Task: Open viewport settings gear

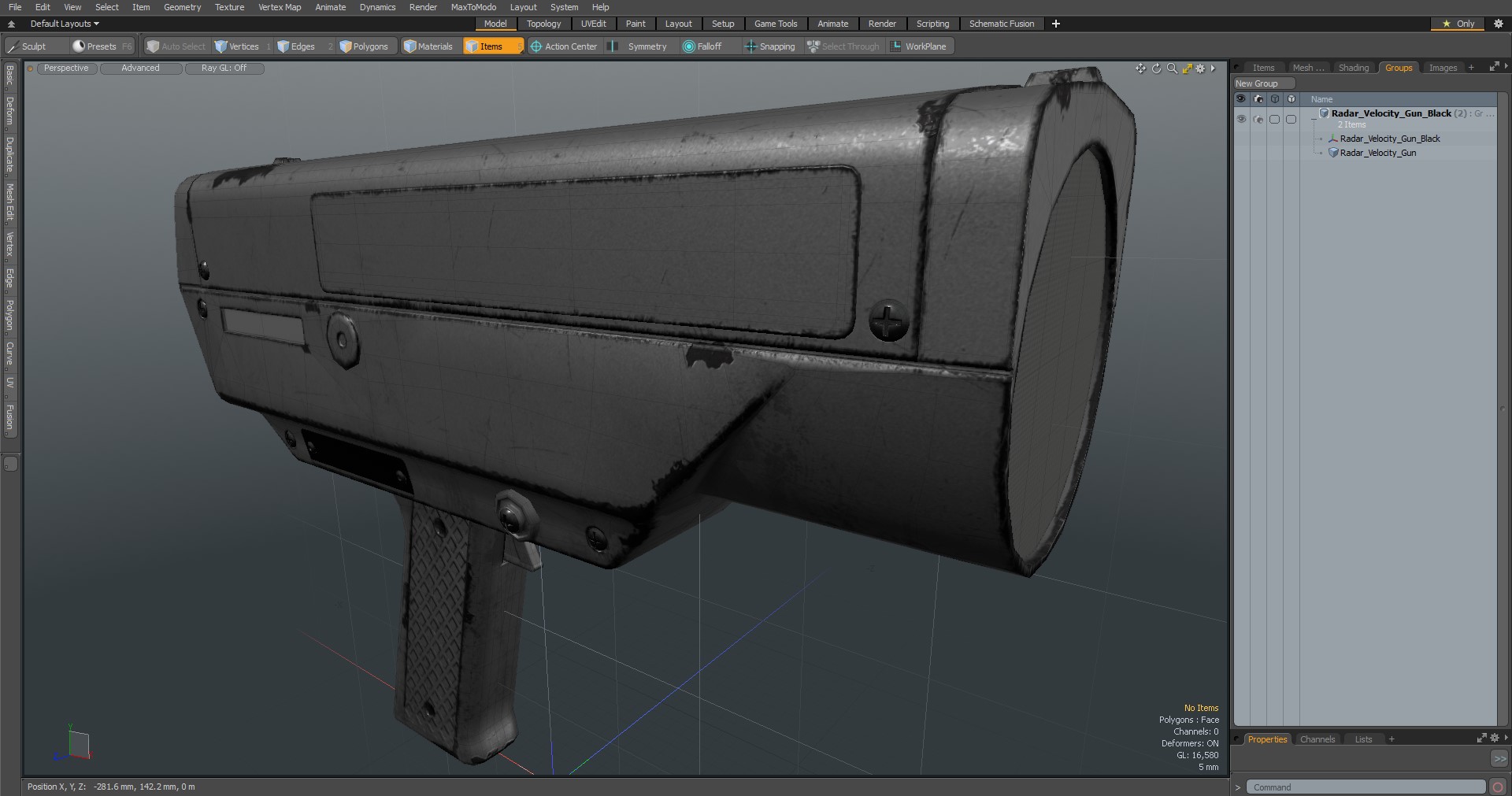Action: [x=1200, y=68]
